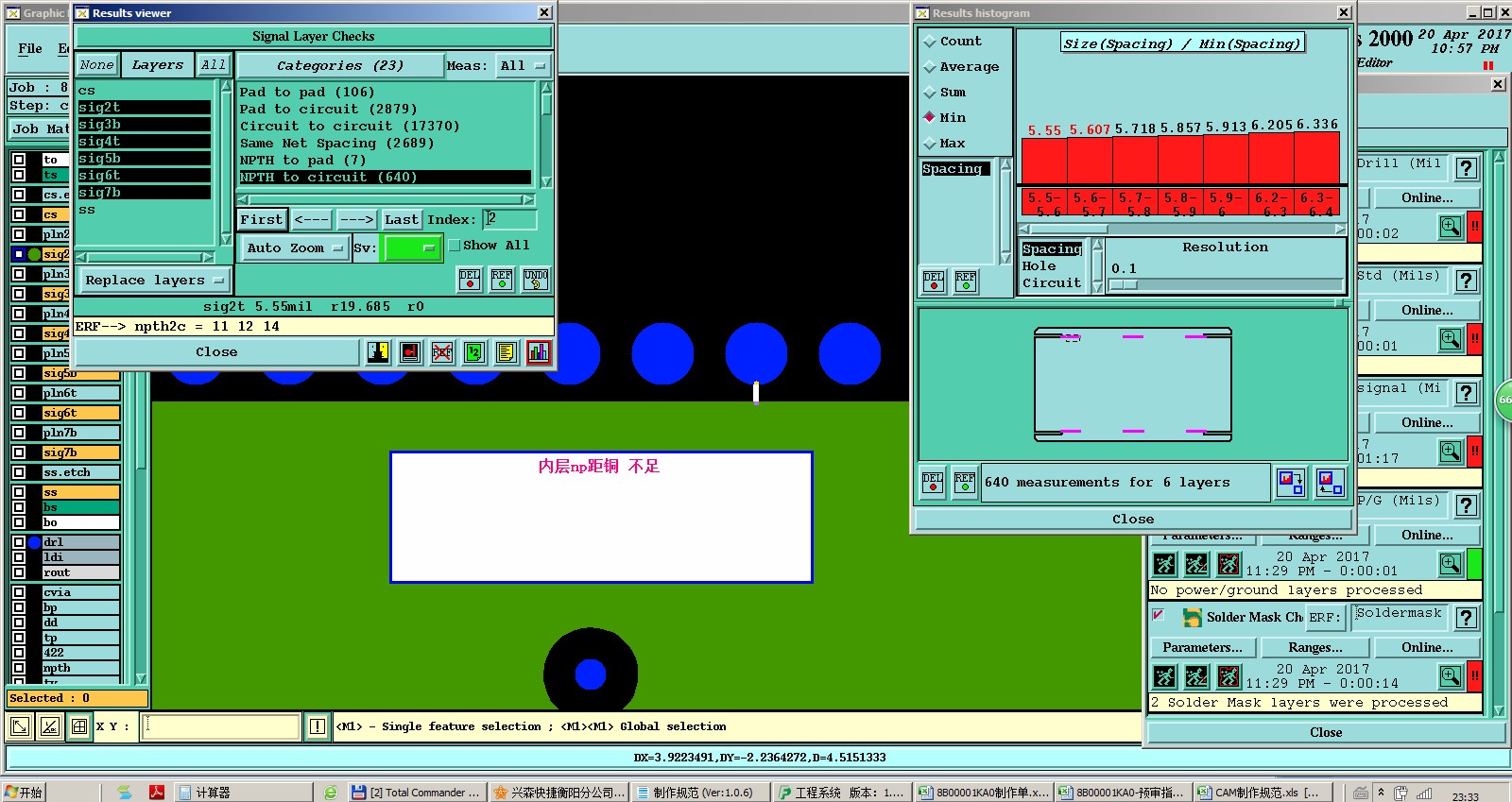
Task: Click scroll-down arrow of Spacing/Hole/Circuit list
Action: (x=1098, y=286)
